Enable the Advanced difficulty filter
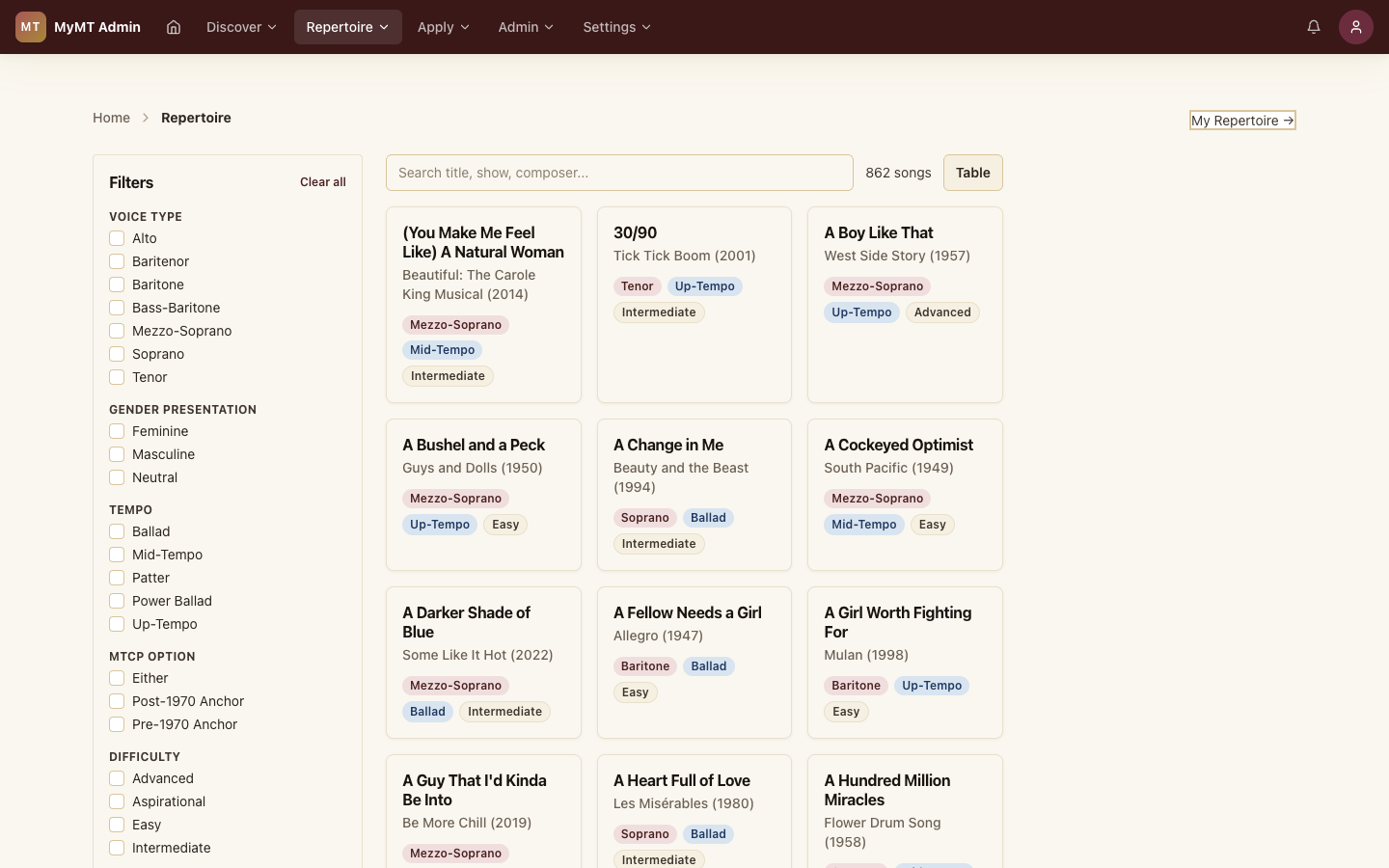Screen dimensions: 1389x868 117,778
